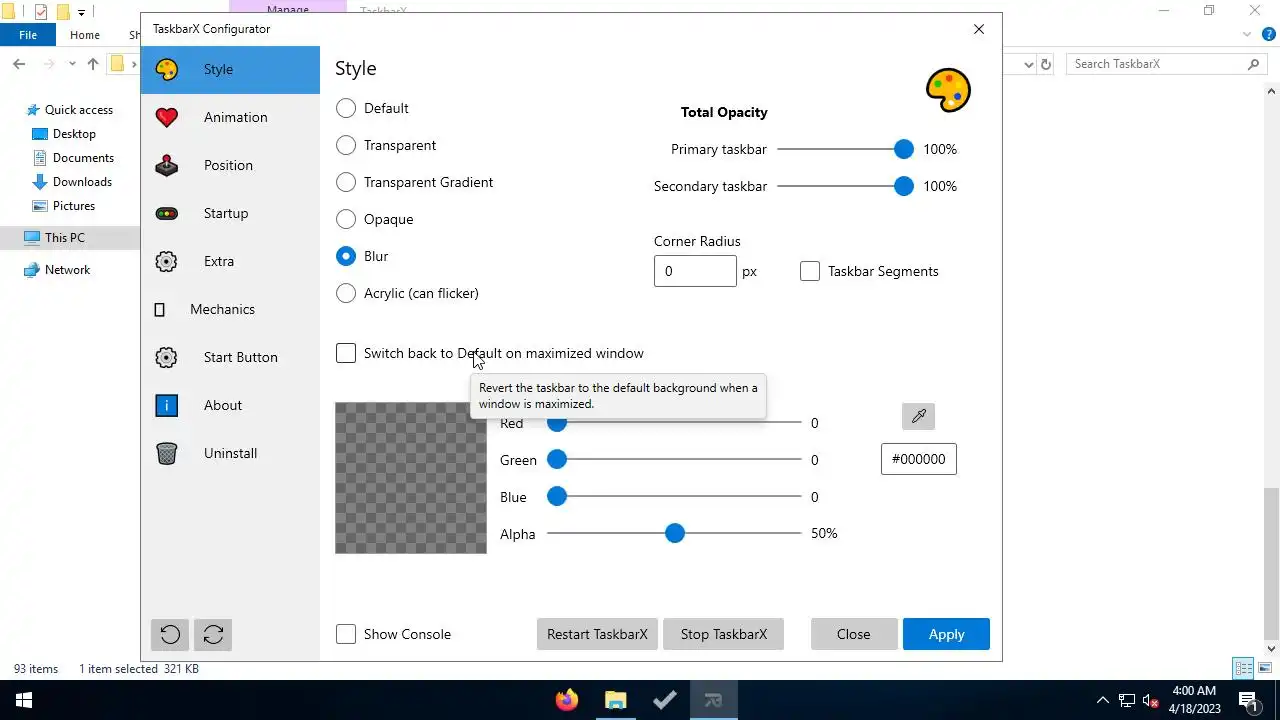
Task: Choose Acrylic (can flicker) style
Action: pyautogui.click(x=346, y=293)
